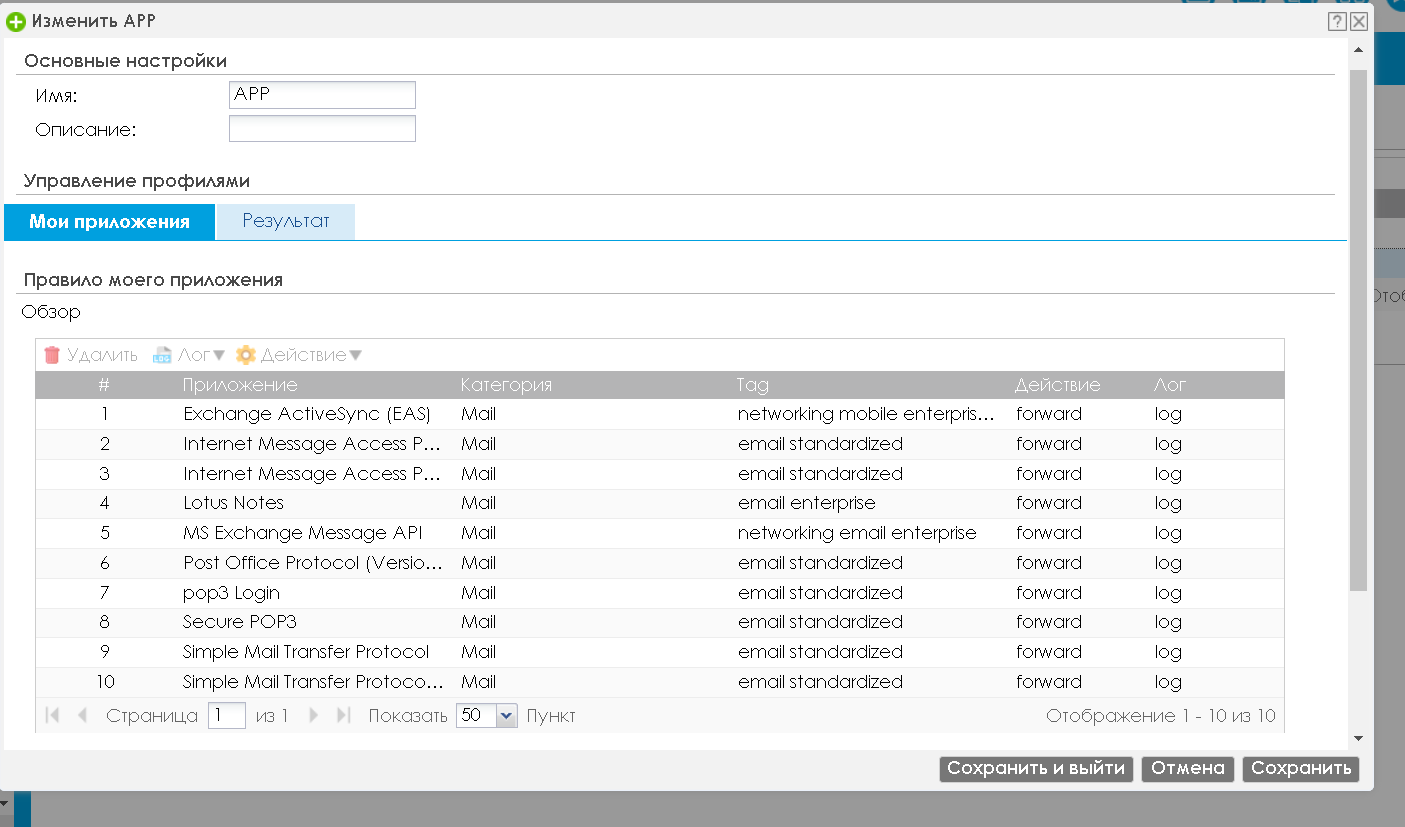Click the forward action for pop3 Login

(x=1049, y=593)
